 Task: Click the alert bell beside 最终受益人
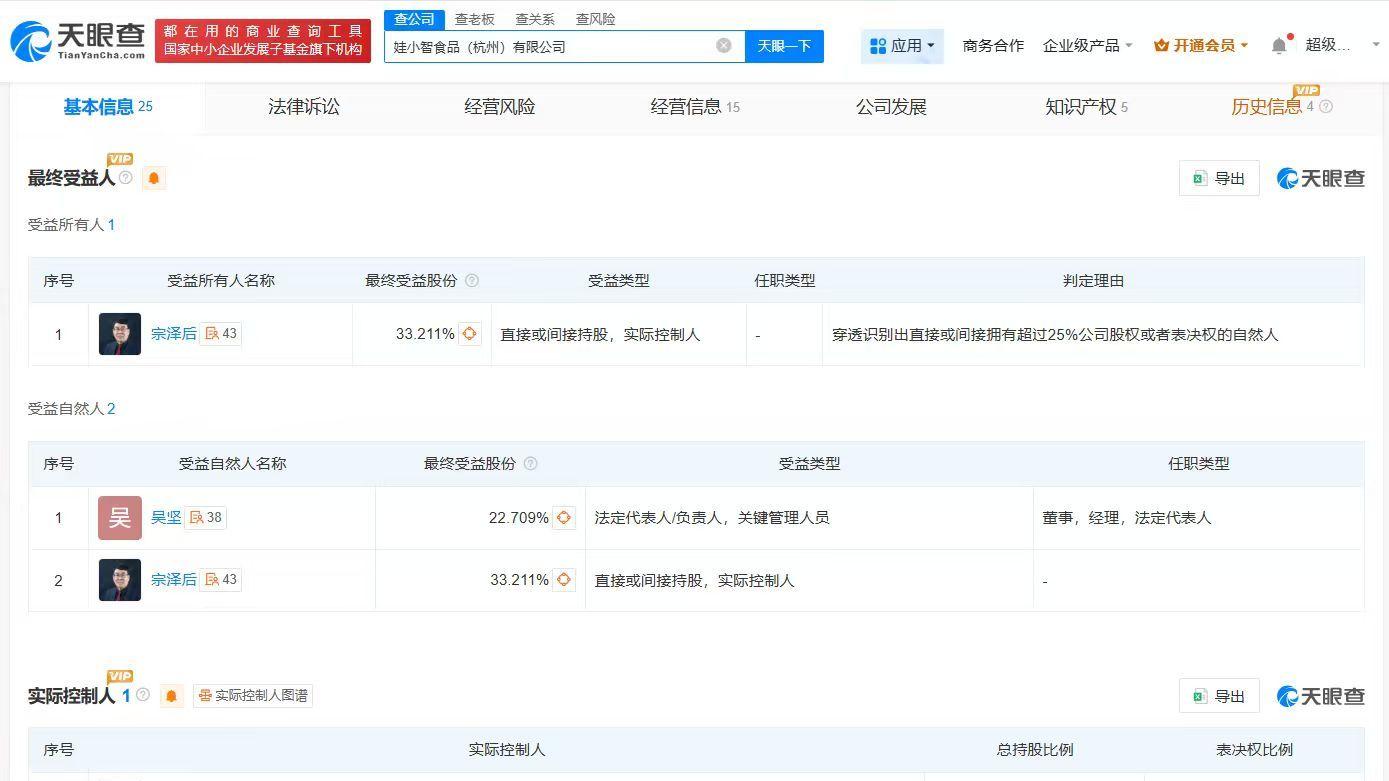154,179
